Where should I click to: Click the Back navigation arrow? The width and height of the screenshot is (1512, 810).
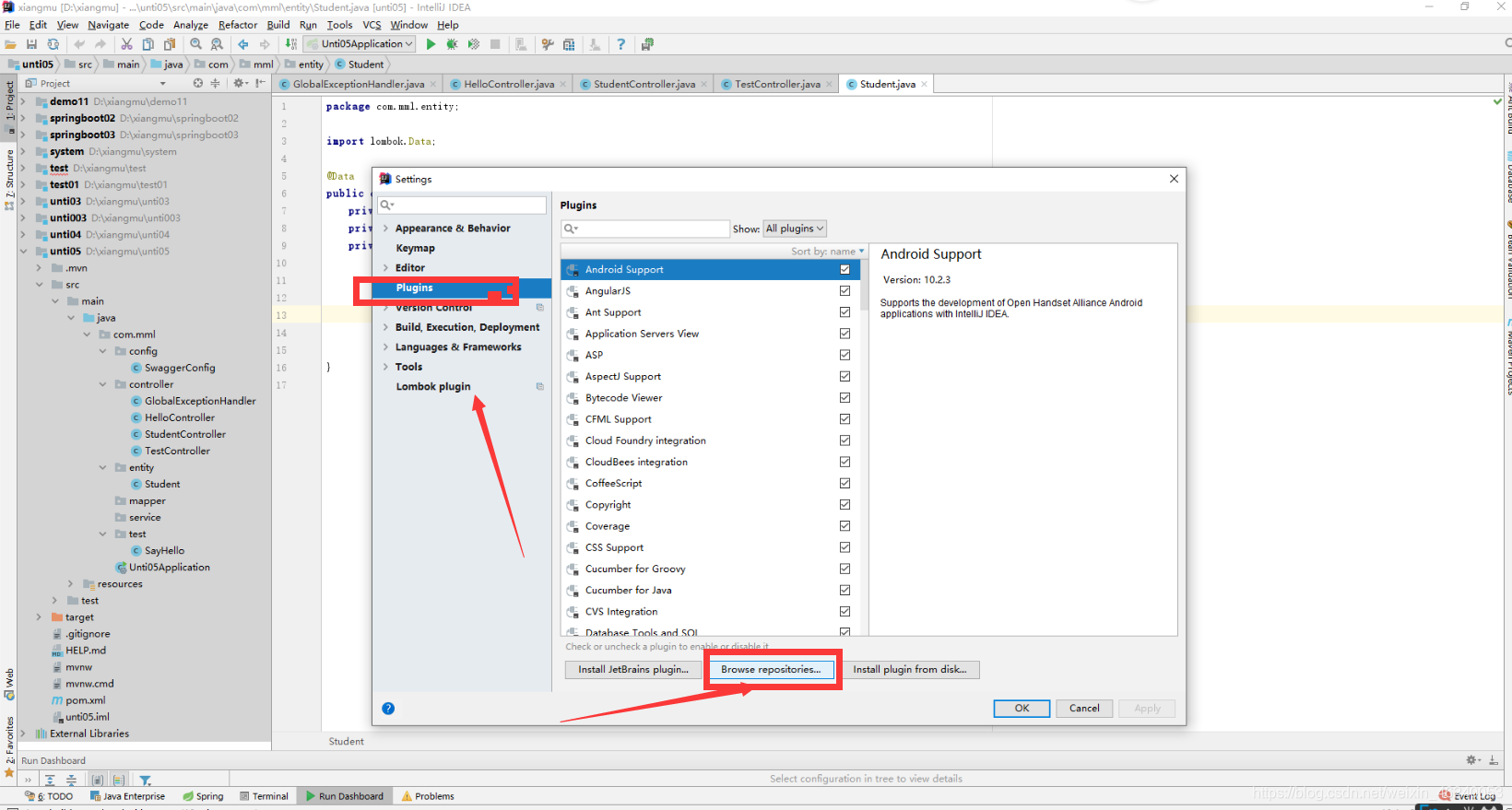tap(243, 44)
